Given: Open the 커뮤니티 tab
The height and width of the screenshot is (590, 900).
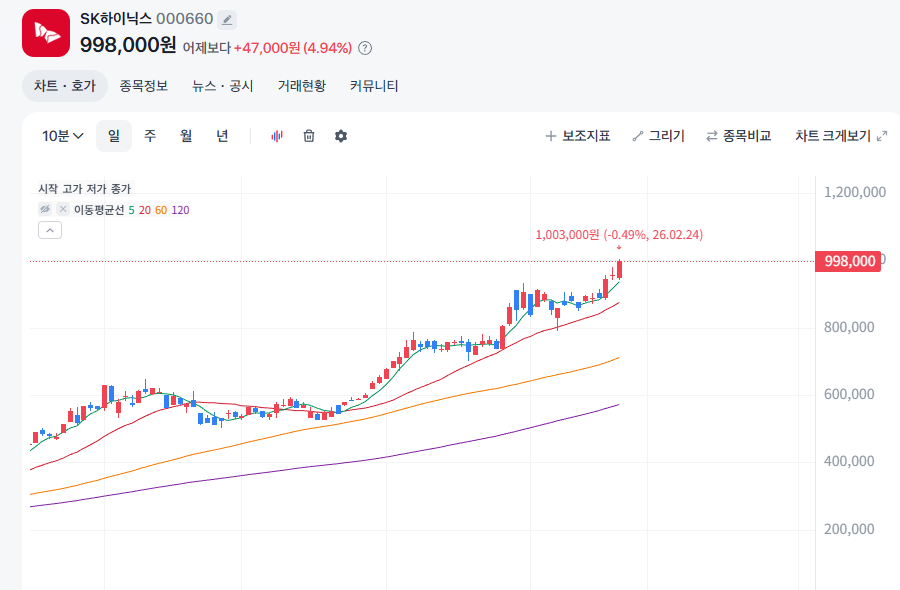Looking at the screenshot, I should coord(374,86).
